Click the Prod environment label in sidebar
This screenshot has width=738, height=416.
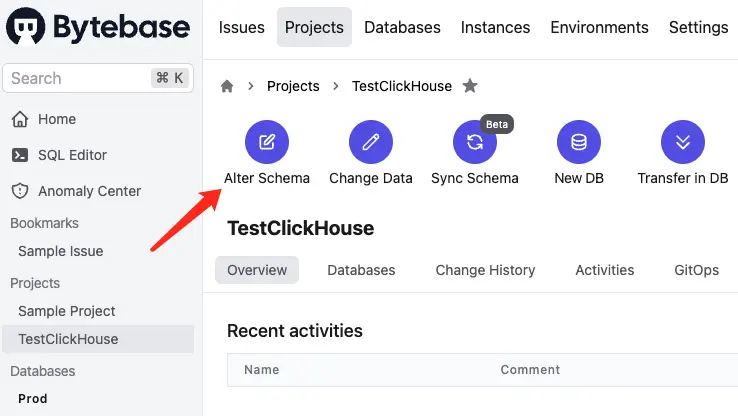point(32,399)
